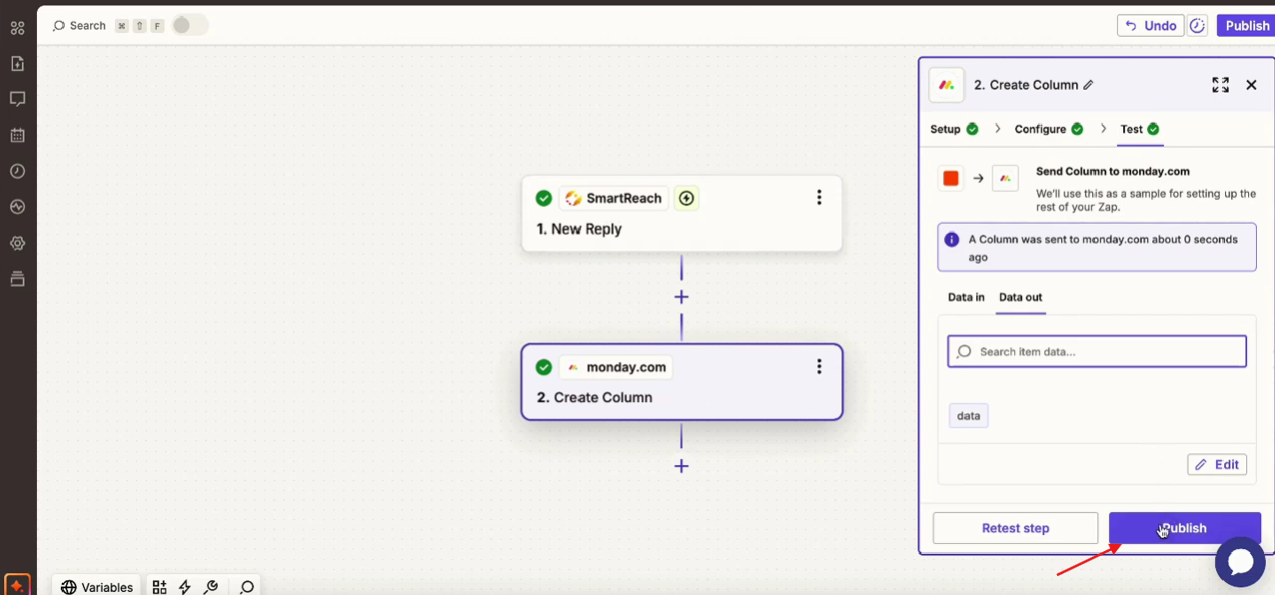Open three-dot menu on Create Column step
Screen dimensions: 1275x595
(819, 367)
